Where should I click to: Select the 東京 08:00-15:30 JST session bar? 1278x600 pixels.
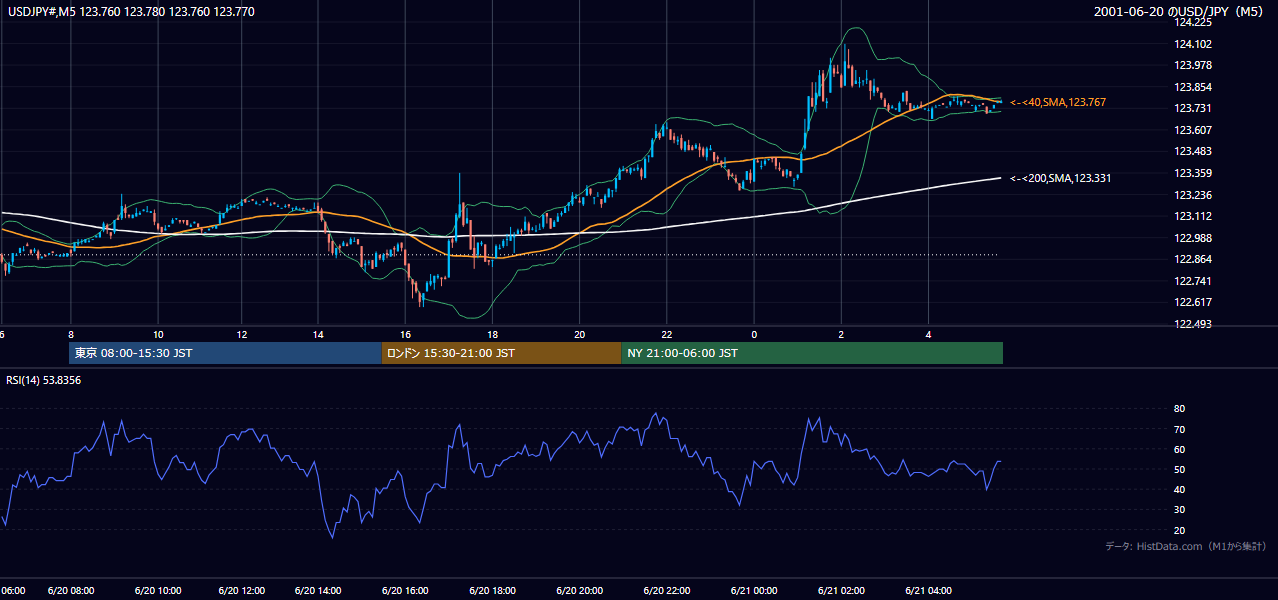point(225,353)
